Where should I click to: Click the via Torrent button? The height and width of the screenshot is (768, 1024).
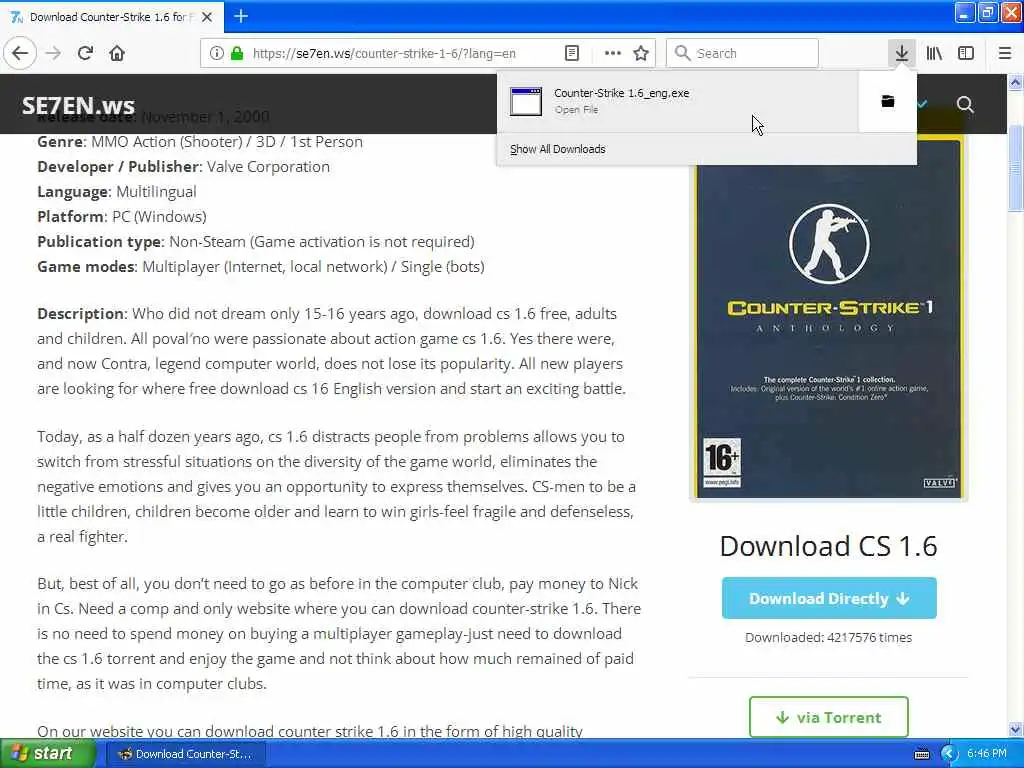click(829, 717)
